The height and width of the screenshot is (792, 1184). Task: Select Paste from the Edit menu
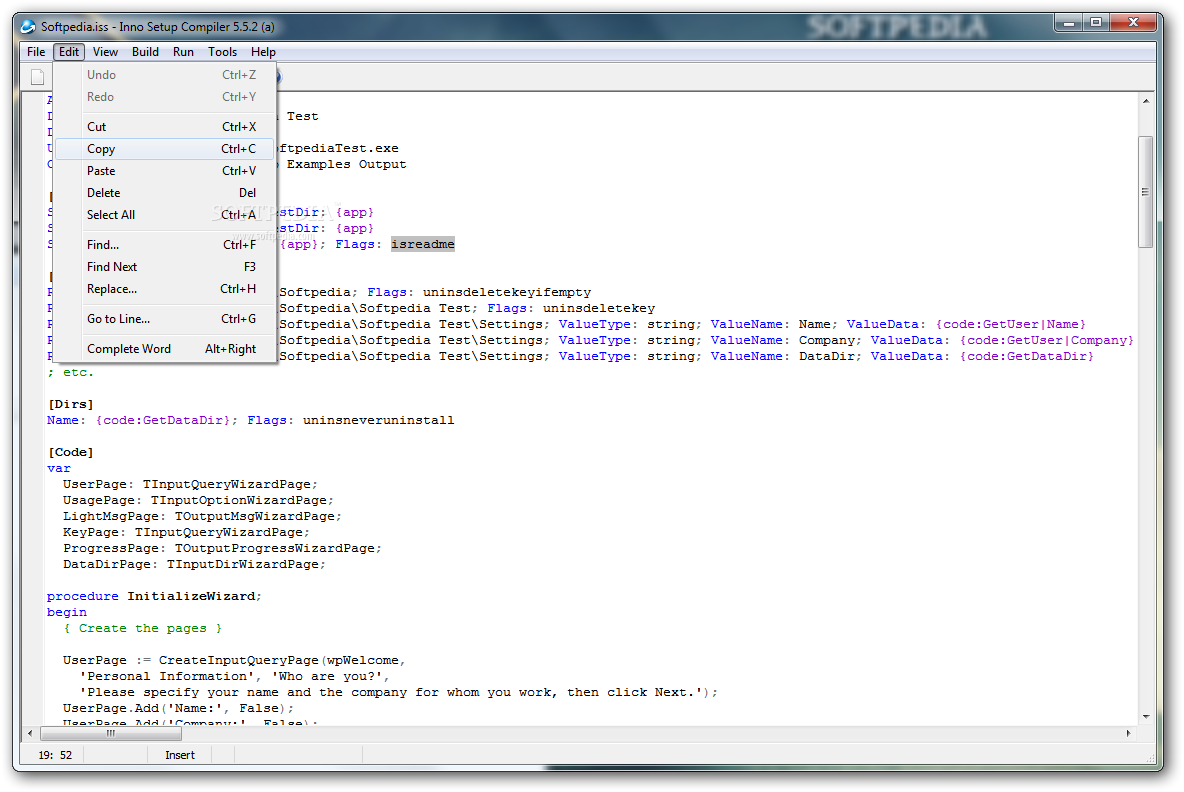tap(165, 171)
